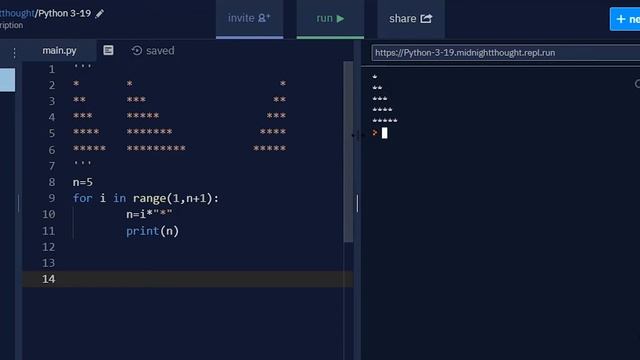Screen dimensions: 640x360
Task: Click the n=5 code on line 8
Action: point(83,182)
